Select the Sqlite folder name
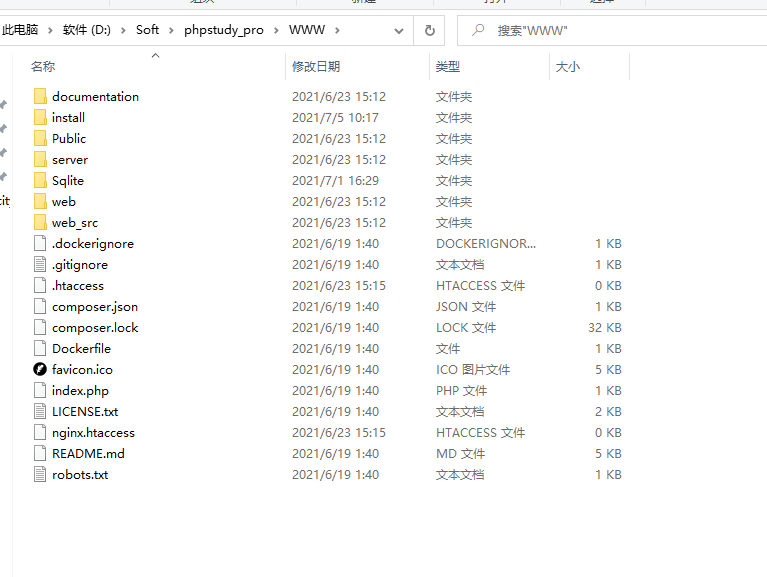The height and width of the screenshot is (577, 767). pyautogui.click(x=68, y=180)
